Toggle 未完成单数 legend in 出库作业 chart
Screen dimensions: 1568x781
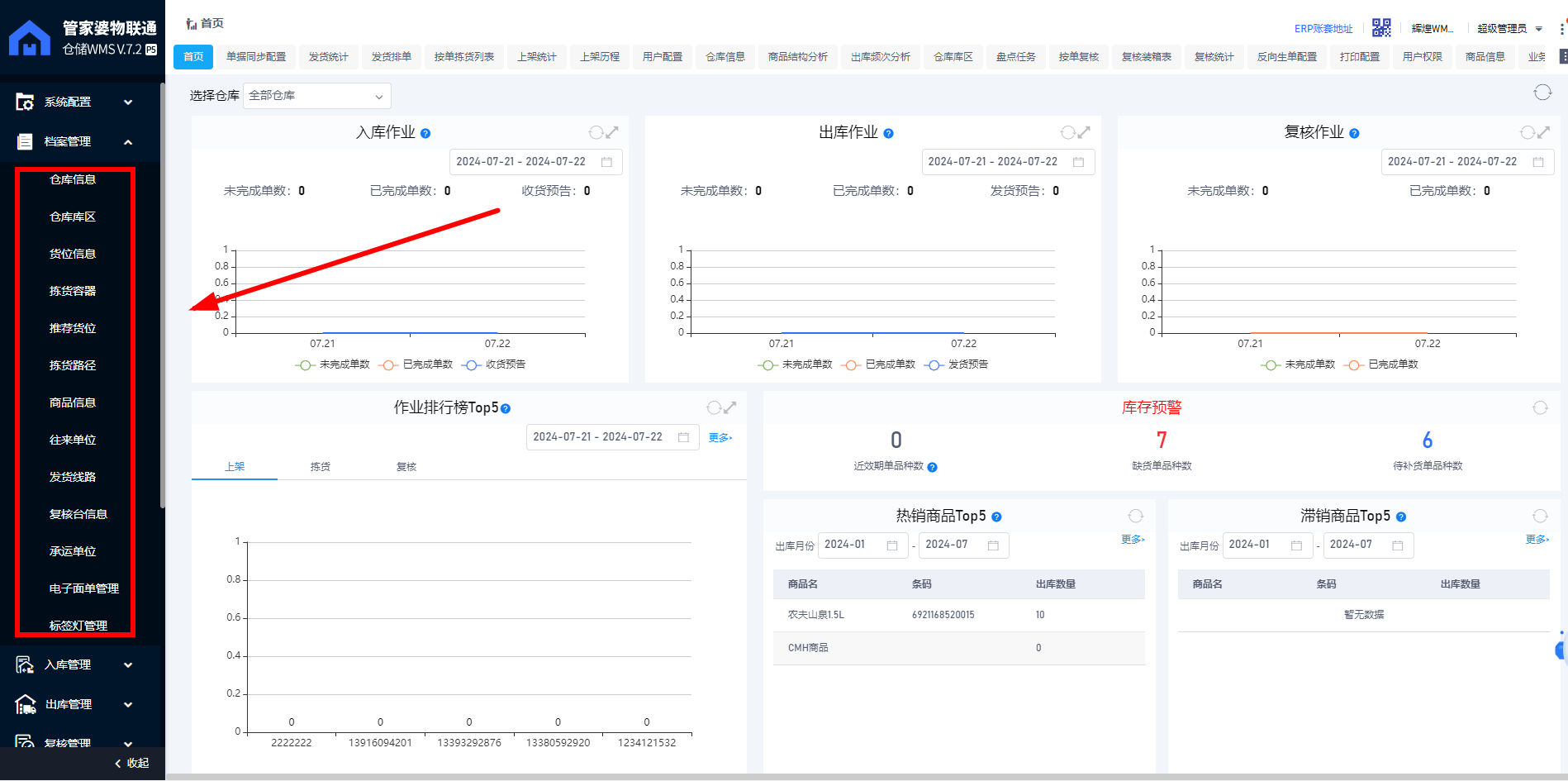795,364
